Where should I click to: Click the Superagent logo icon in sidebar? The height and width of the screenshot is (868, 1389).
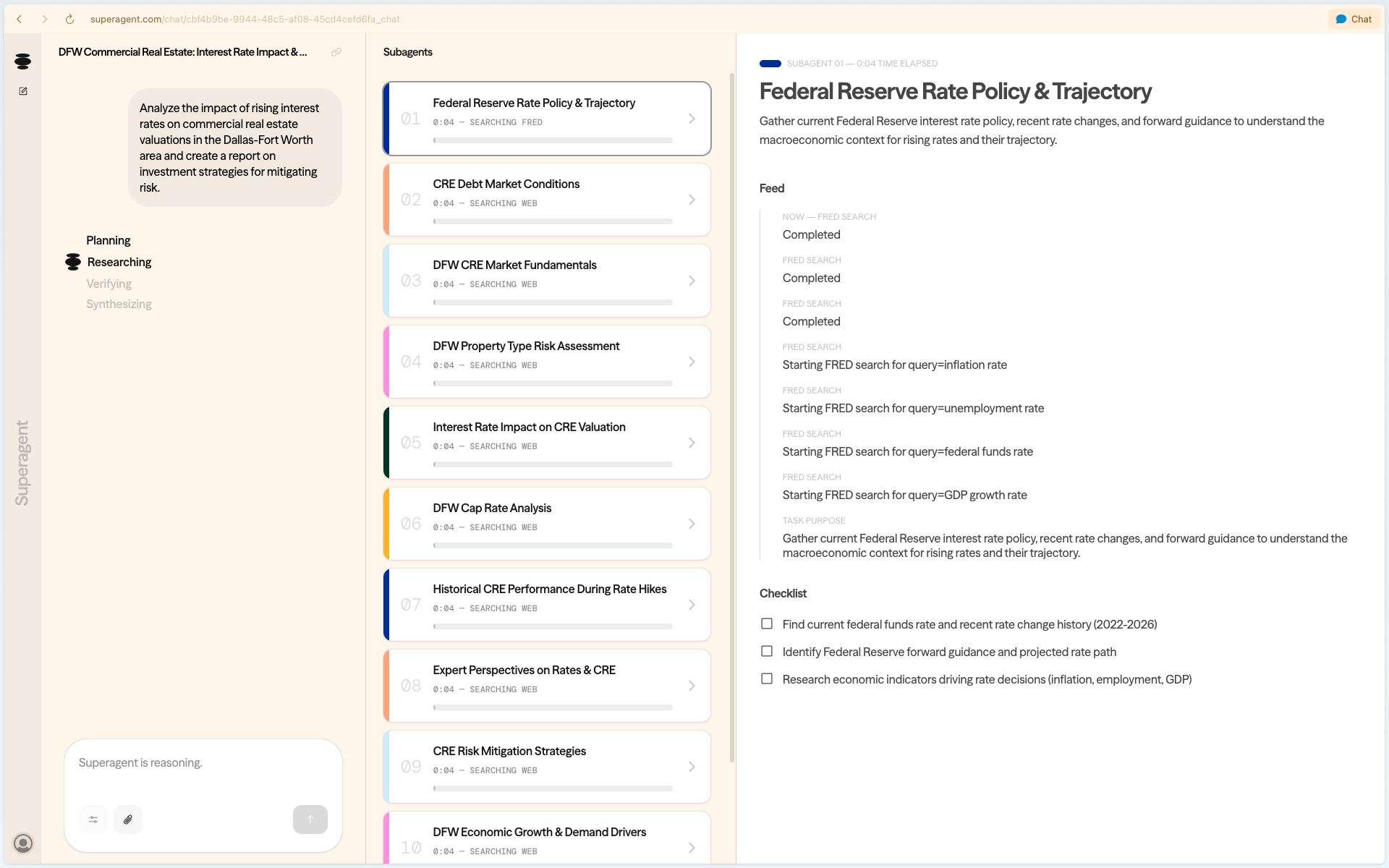22,61
